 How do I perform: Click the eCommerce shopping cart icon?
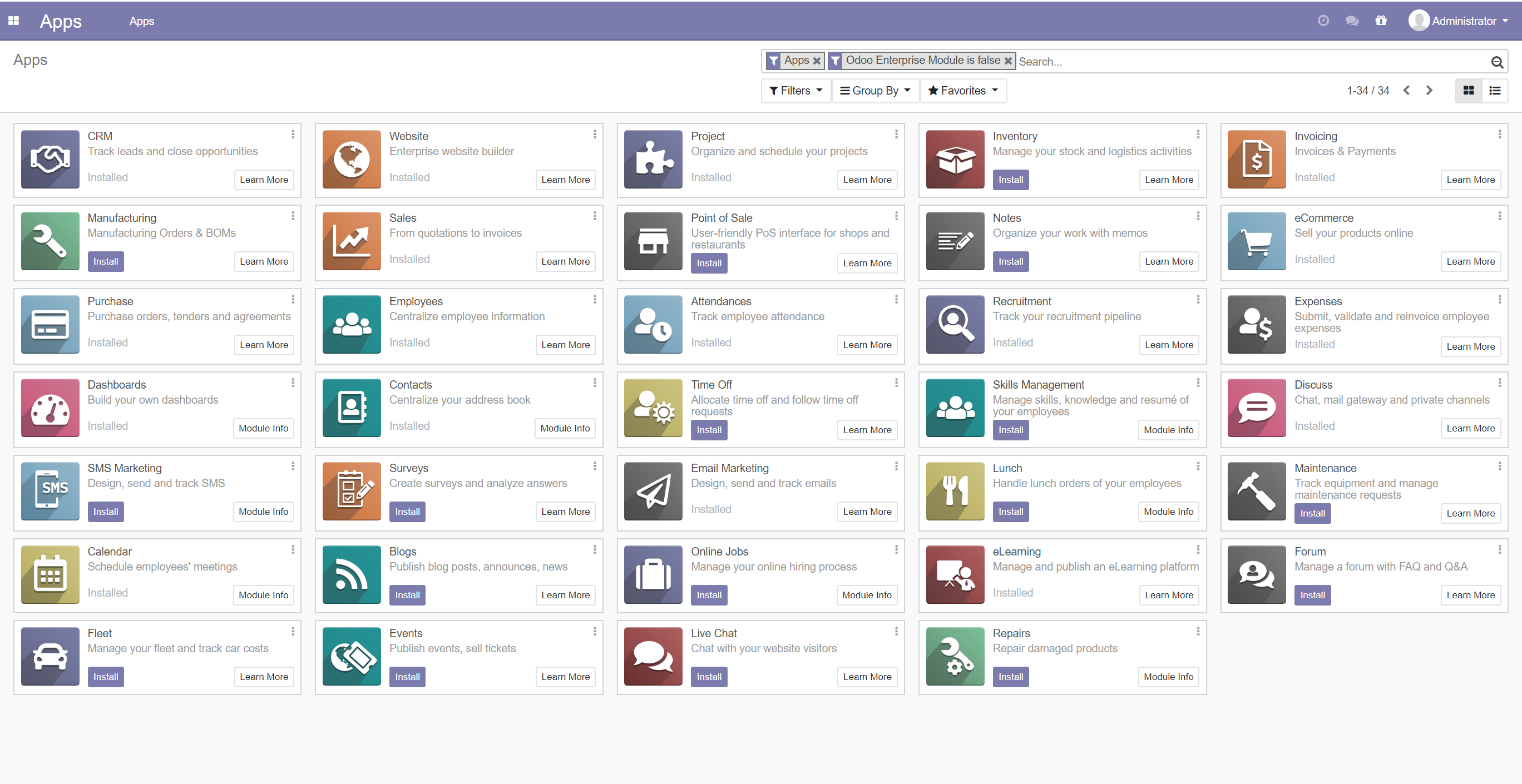pos(1256,241)
